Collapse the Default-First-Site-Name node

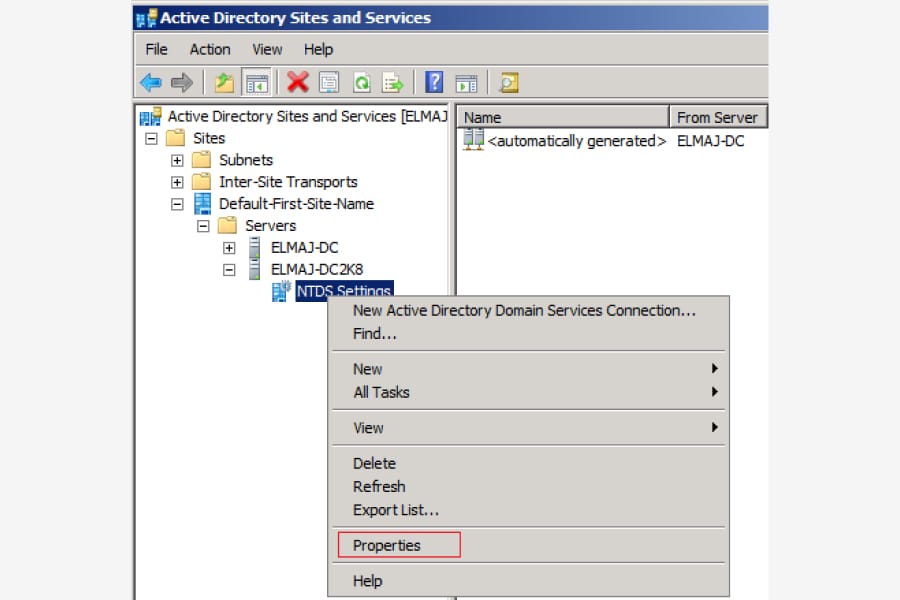click(177, 204)
